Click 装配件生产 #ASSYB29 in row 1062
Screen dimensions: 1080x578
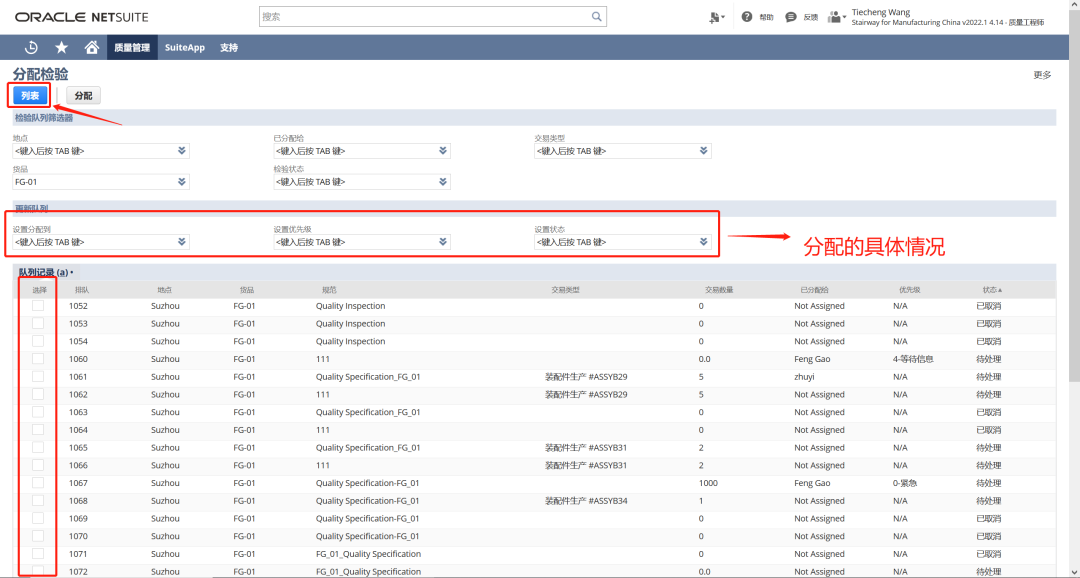pos(586,395)
